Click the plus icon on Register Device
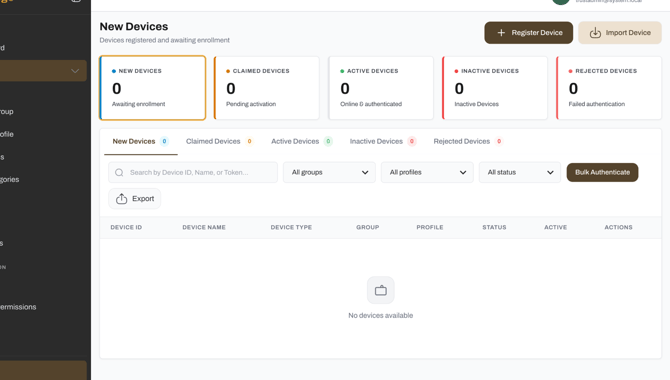670x380 pixels. coord(501,32)
